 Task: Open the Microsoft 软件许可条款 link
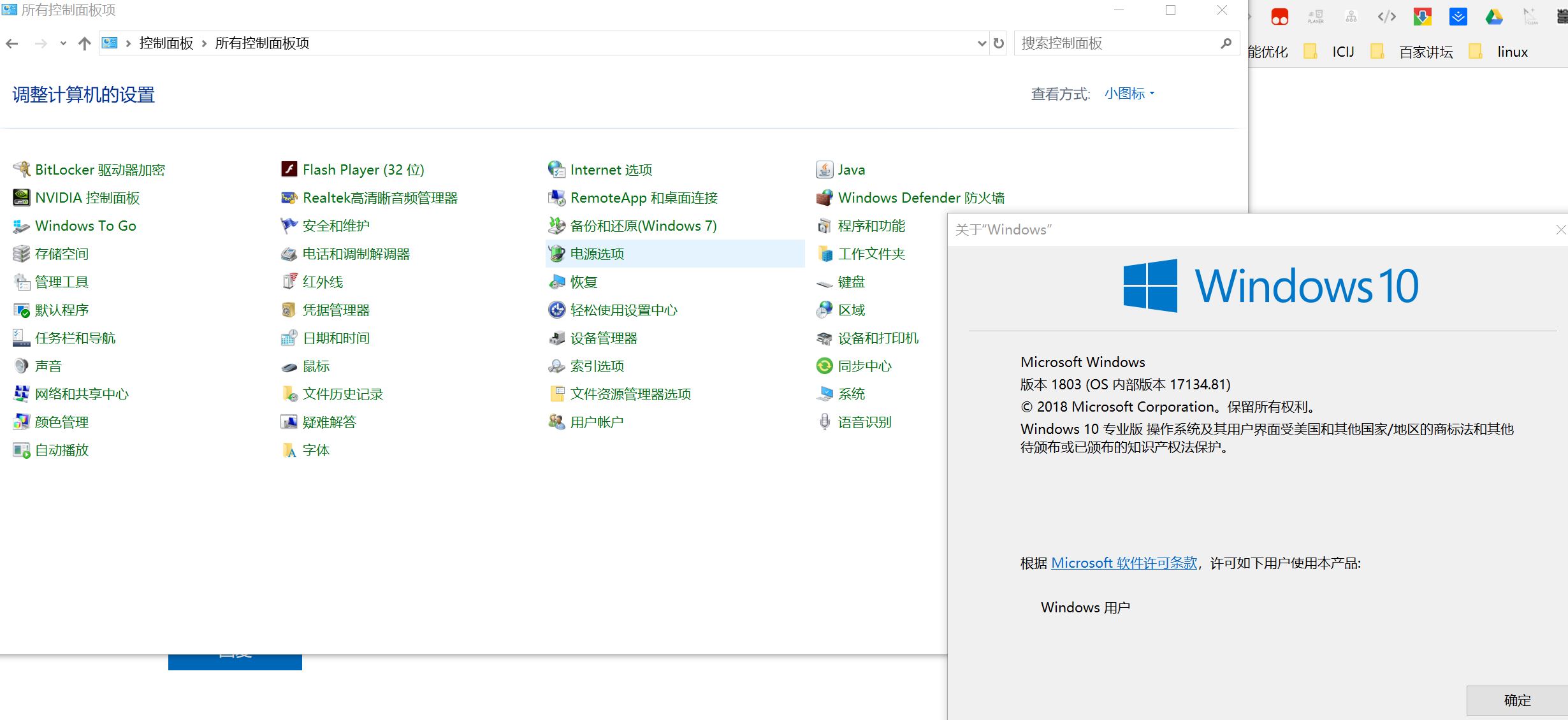pyautogui.click(x=1124, y=563)
